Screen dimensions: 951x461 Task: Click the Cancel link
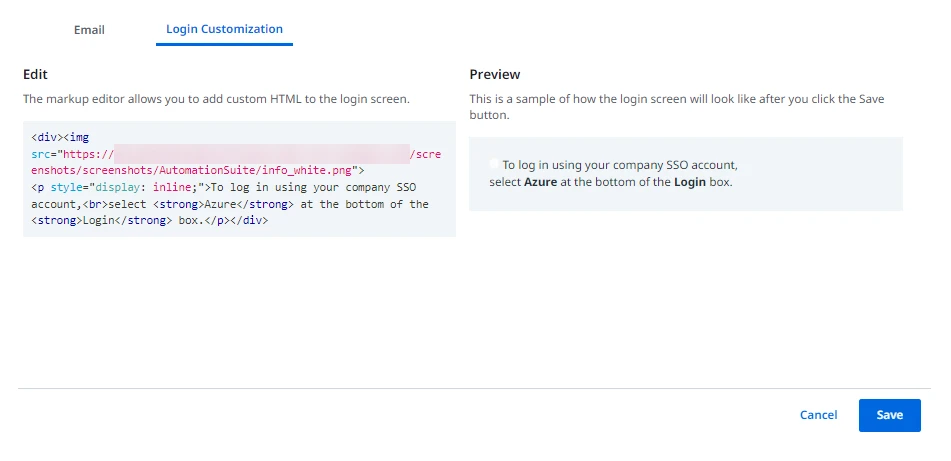click(818, 416)
